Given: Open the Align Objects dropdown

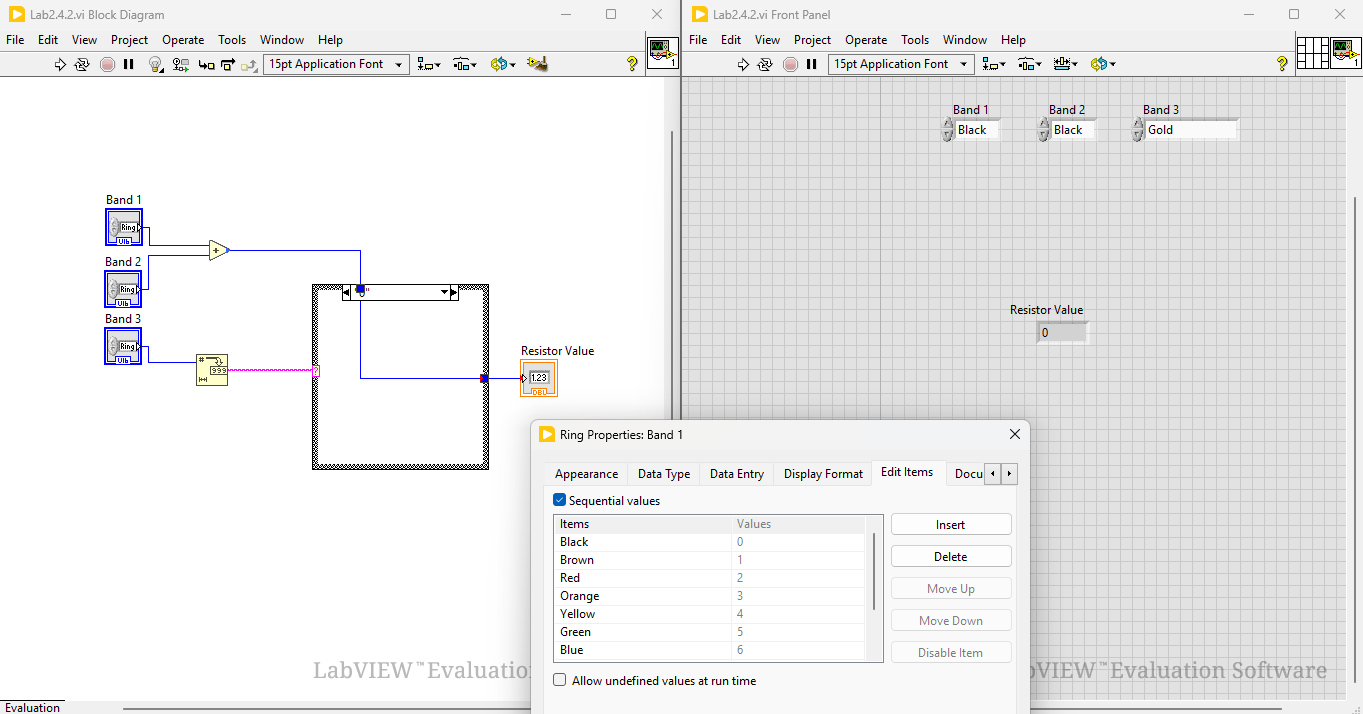Looking at the screenshot, I should [x=428, y=63].
